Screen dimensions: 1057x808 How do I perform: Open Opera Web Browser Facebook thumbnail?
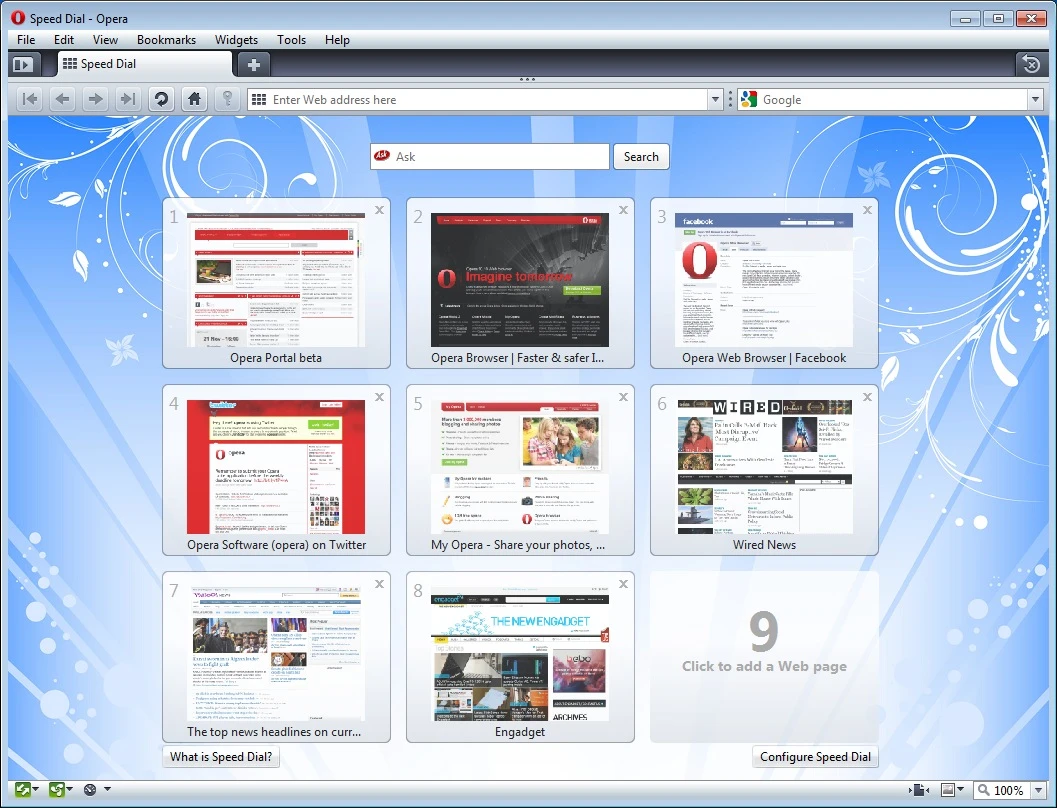764,280
